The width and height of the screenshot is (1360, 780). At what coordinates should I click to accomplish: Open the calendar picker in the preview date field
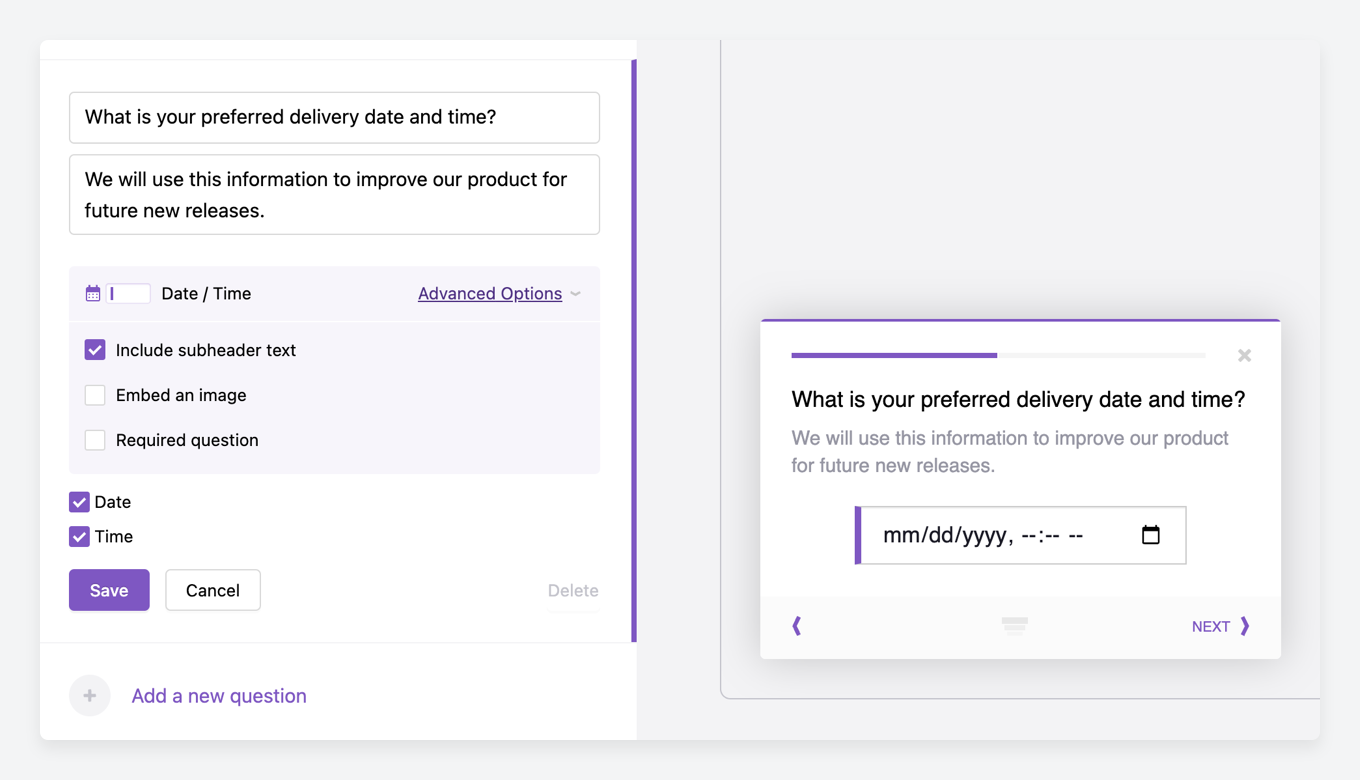click(1151, 535)
